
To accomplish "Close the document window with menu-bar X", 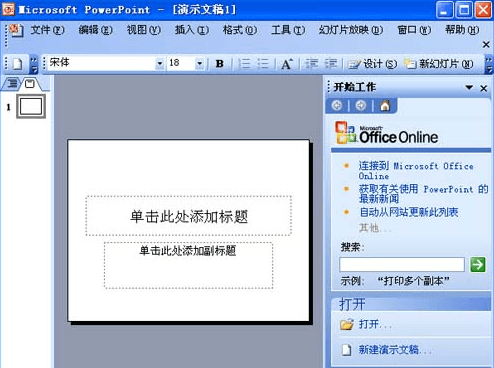I will (x=486, y=44).
